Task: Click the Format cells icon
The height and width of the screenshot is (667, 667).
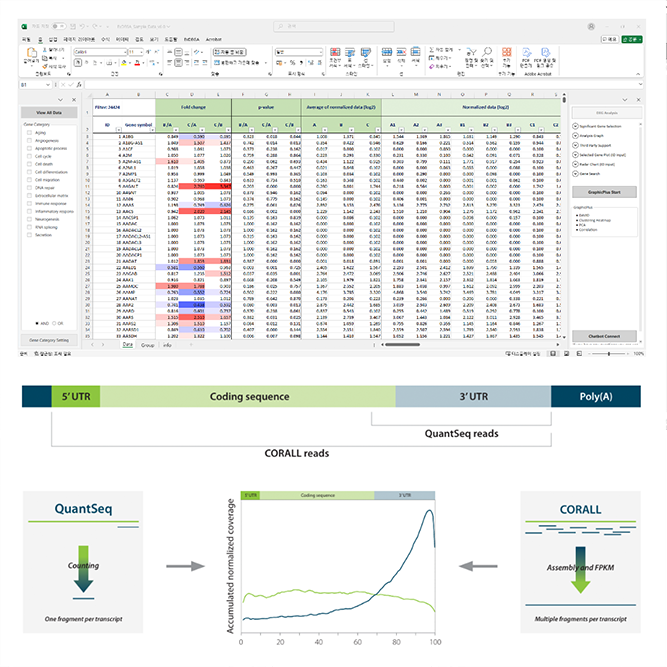Action: (416, 52)
